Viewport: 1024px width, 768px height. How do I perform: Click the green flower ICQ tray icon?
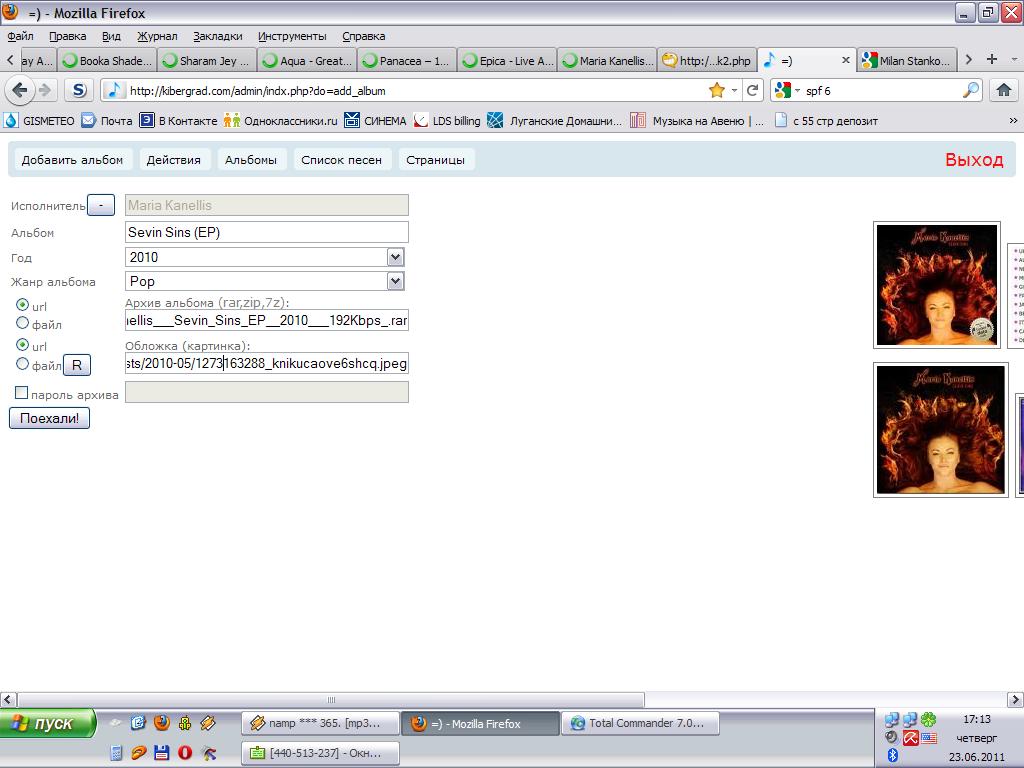[x=929, y=720]
